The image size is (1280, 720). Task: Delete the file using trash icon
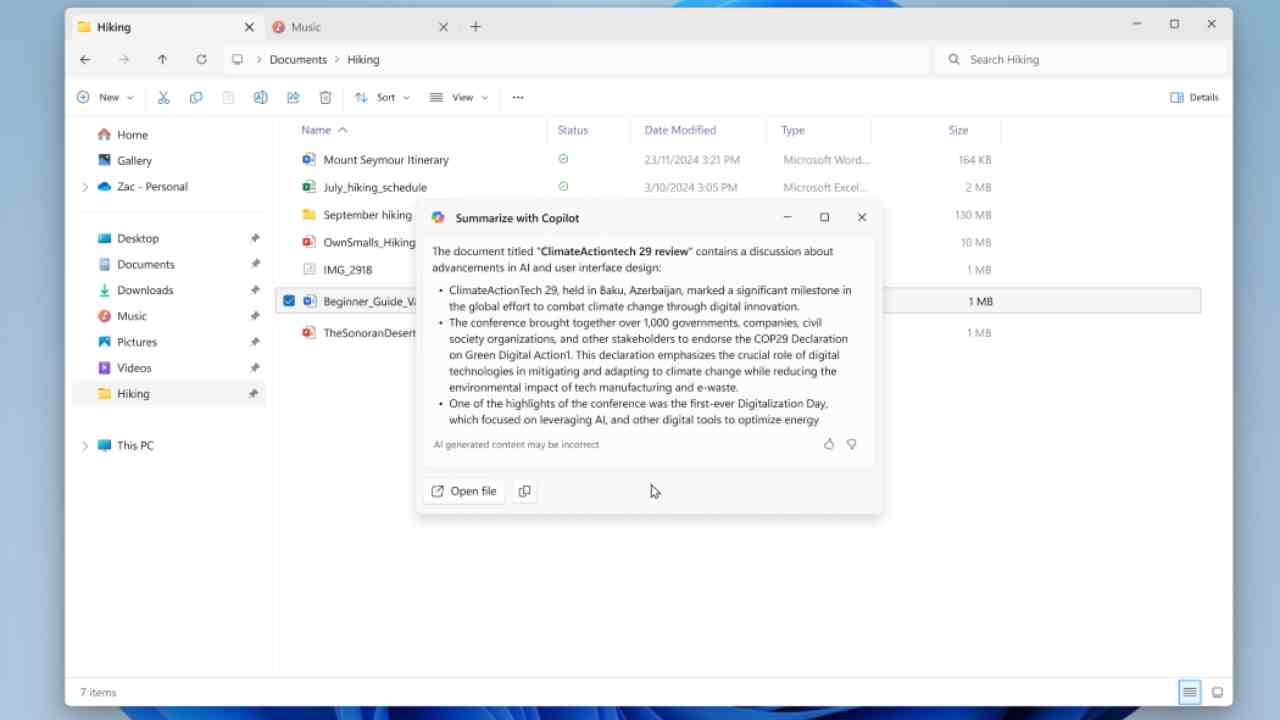(x=325, y=97)
